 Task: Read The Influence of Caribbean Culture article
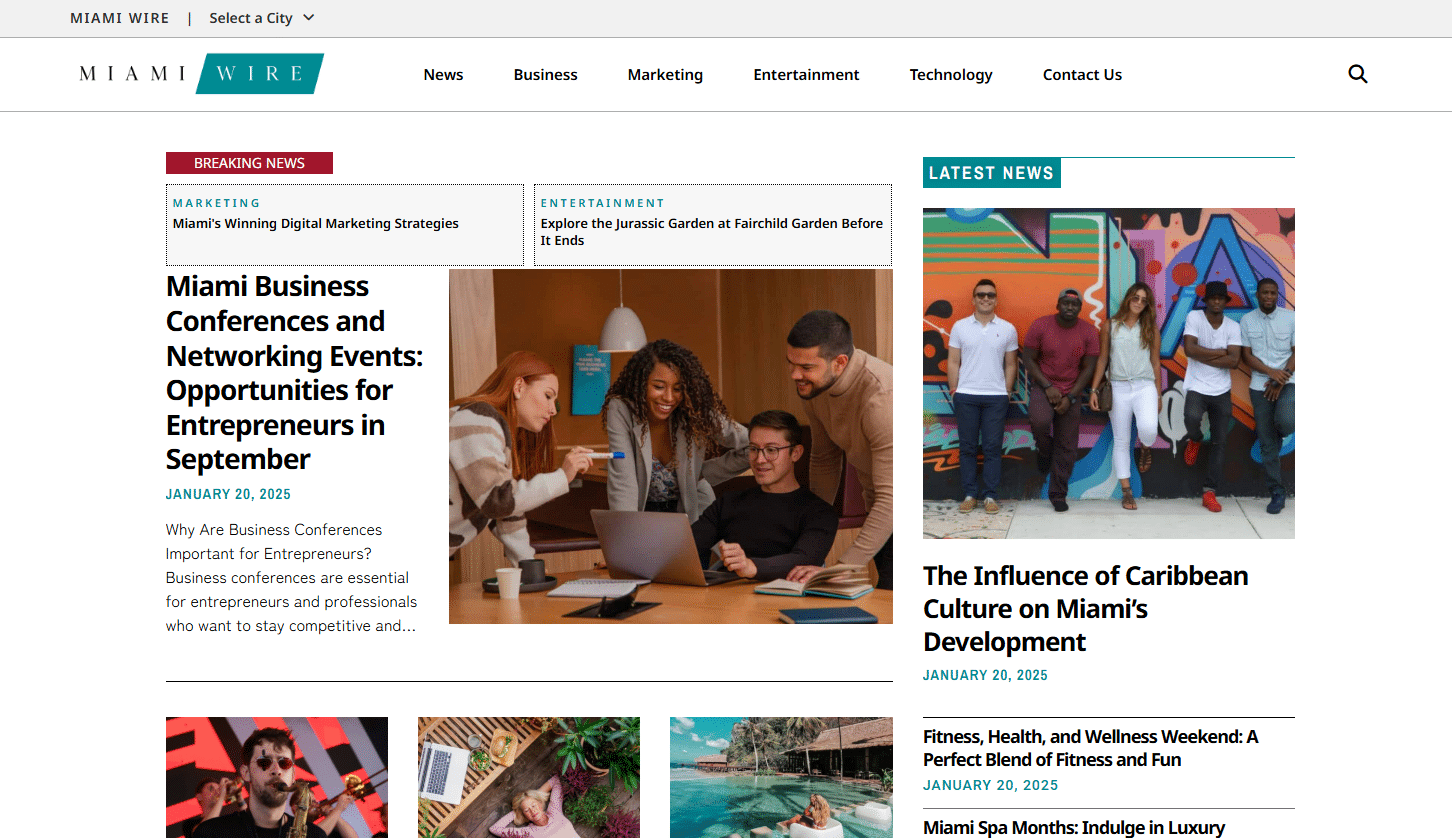(1085, 609)
